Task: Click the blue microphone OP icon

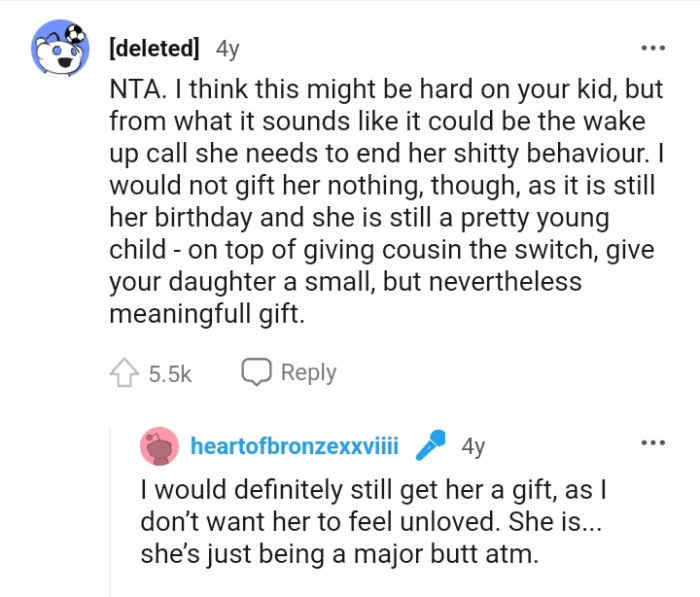Action: click(x=430, y=445)
